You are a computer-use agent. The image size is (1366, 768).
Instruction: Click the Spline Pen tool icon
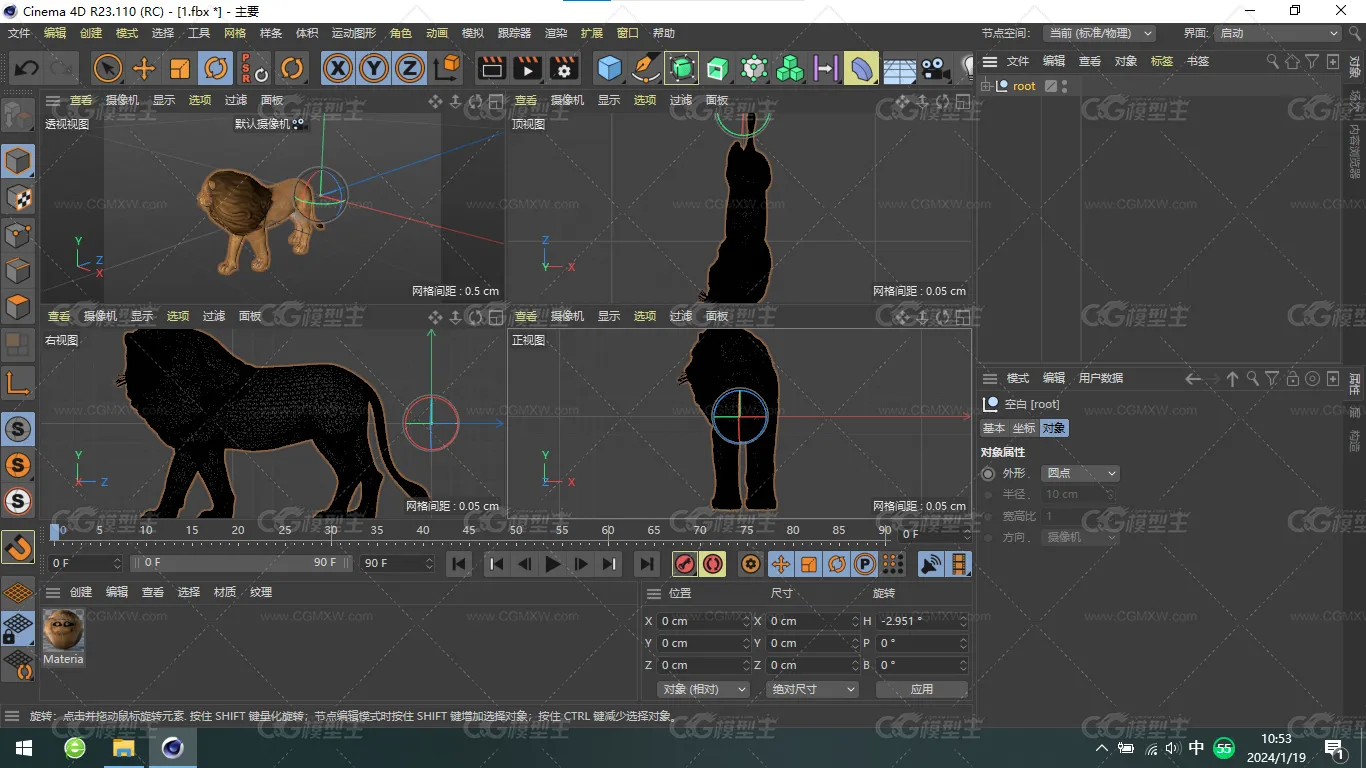click(647, 68)
